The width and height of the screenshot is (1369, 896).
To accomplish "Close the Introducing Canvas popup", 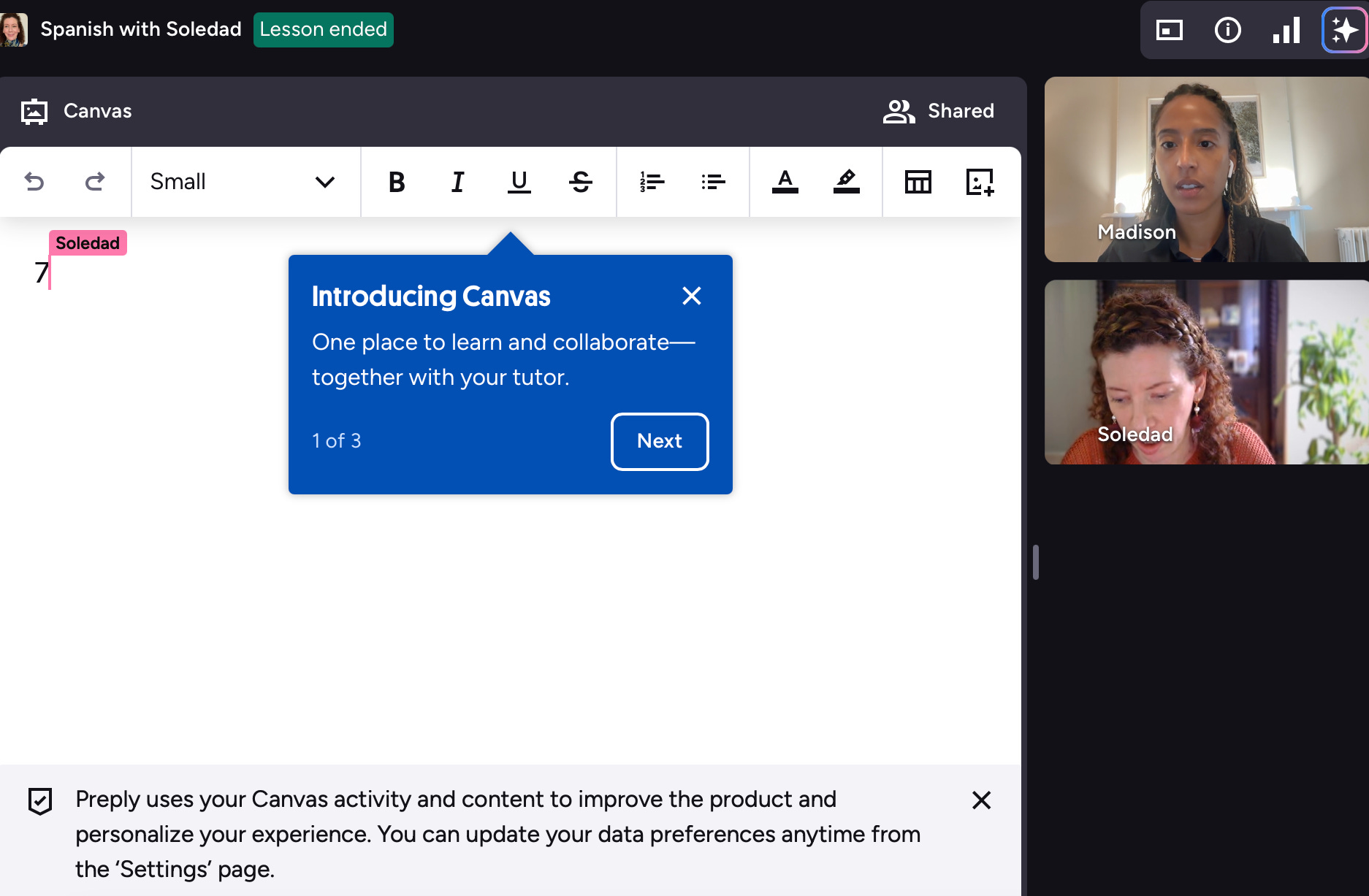I will pos(692,296).
